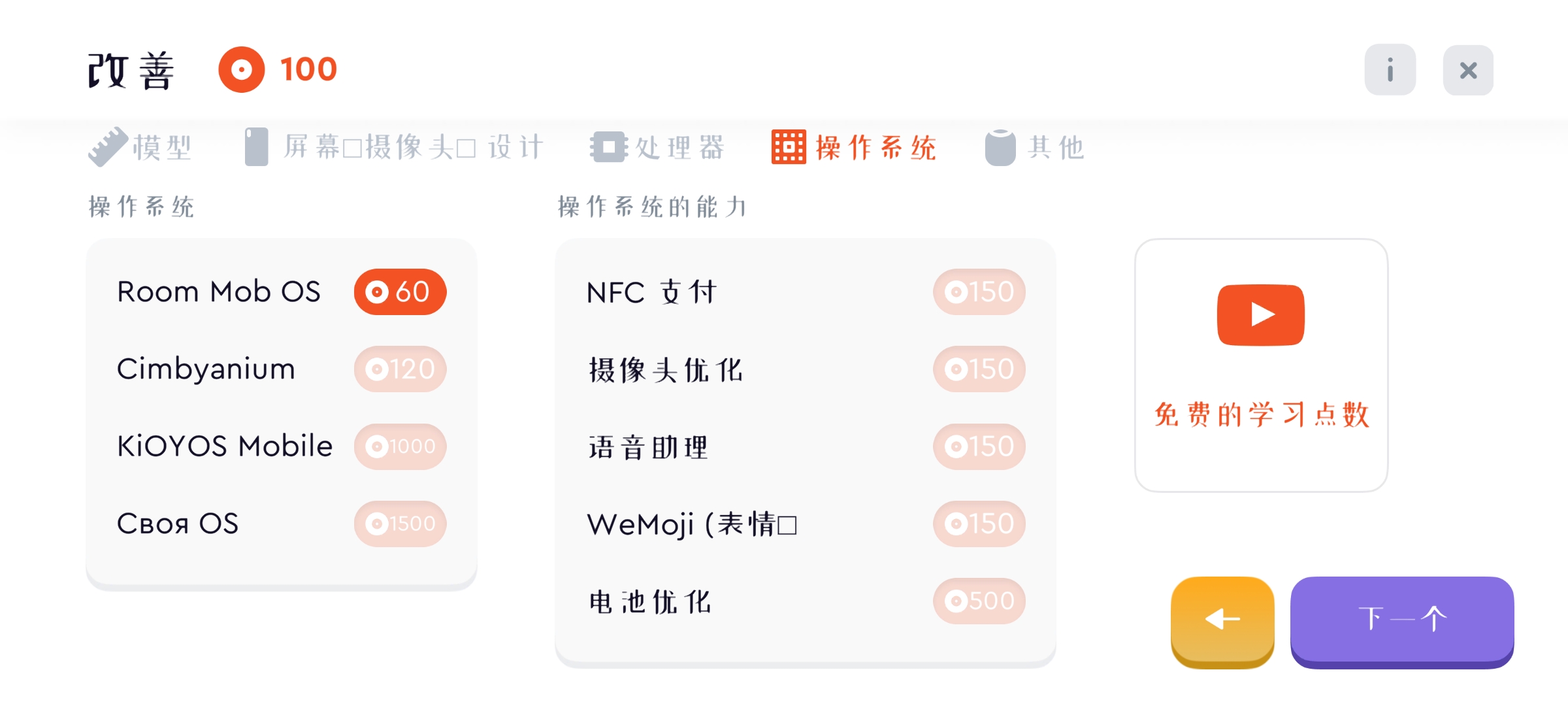The height and width of the screenshot is (706, 1568).
Task: Click the chip icon for 处理器
Action: pyautogui.click(x=608, y=147)
